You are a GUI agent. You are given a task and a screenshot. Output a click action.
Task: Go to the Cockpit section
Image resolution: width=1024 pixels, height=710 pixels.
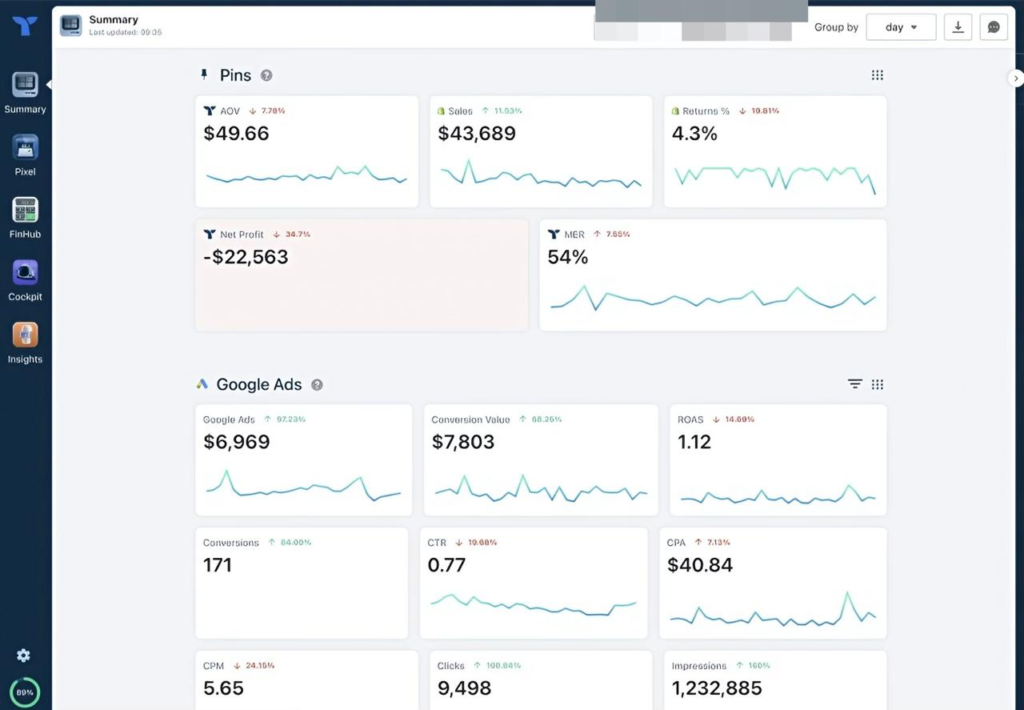[25, 272]
